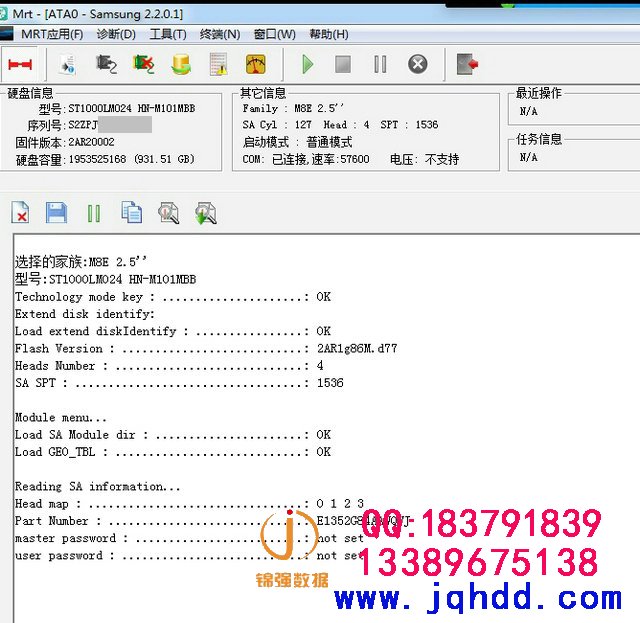Search the log with magnifier icon

[169, 213]
